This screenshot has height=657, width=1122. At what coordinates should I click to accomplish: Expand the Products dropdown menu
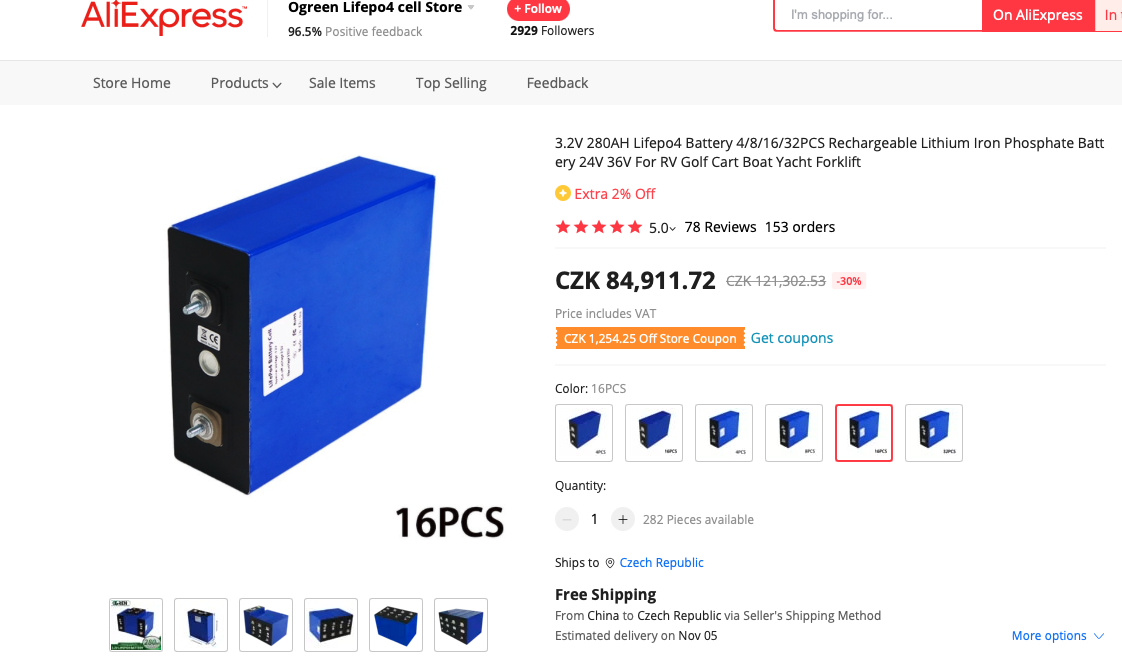click(x=245, y=83)
